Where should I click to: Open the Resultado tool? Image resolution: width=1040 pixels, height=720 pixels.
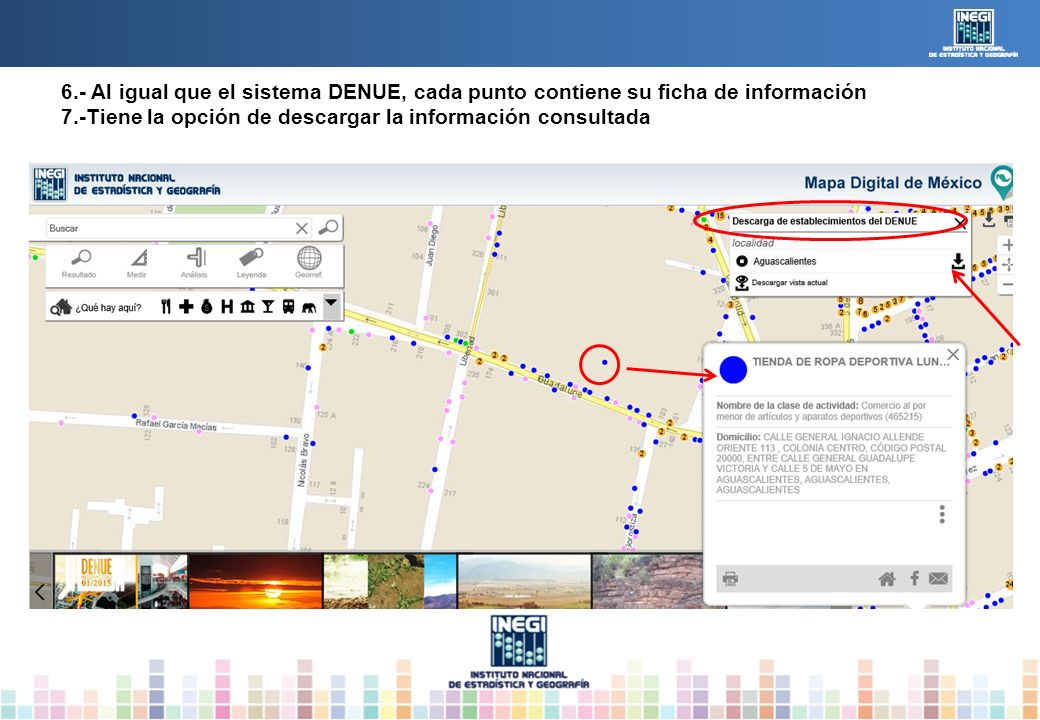coord(80,263)
